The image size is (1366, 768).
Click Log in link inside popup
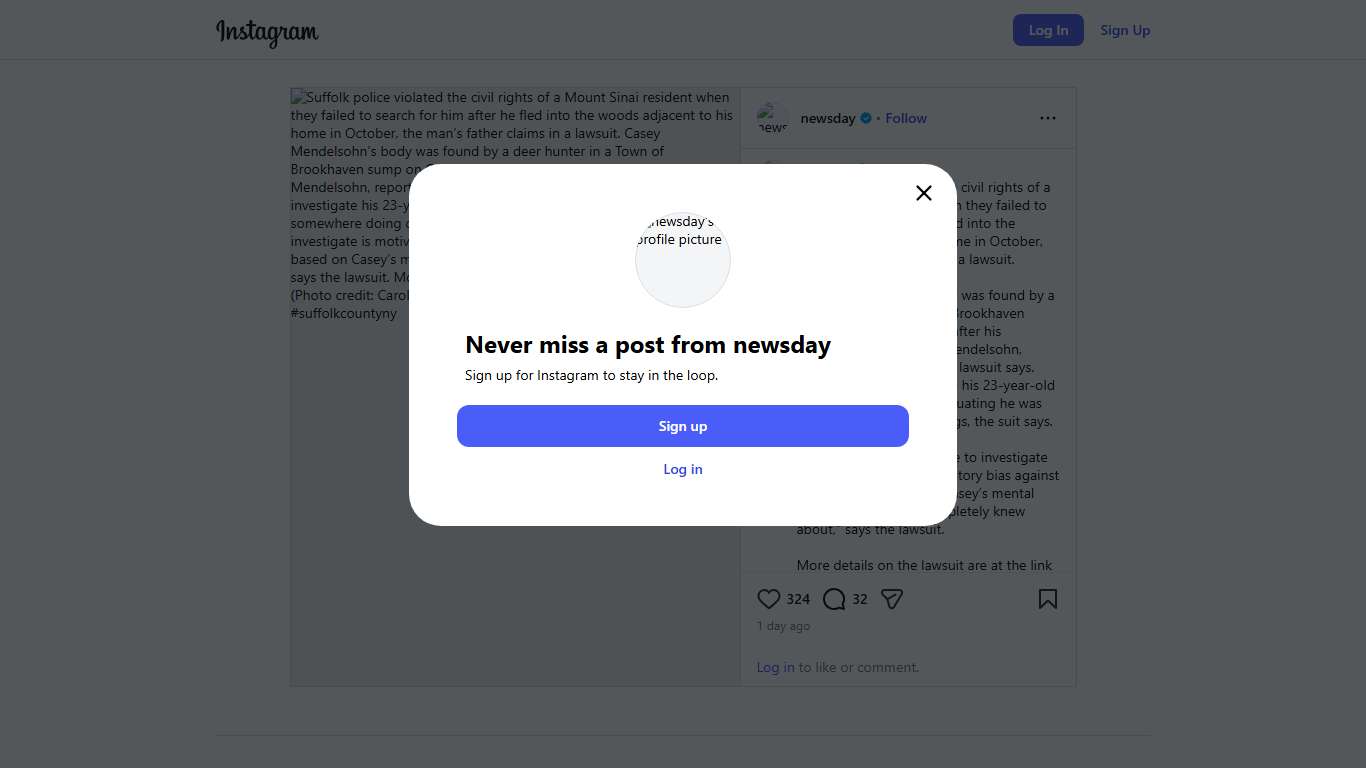coord(683,469)
